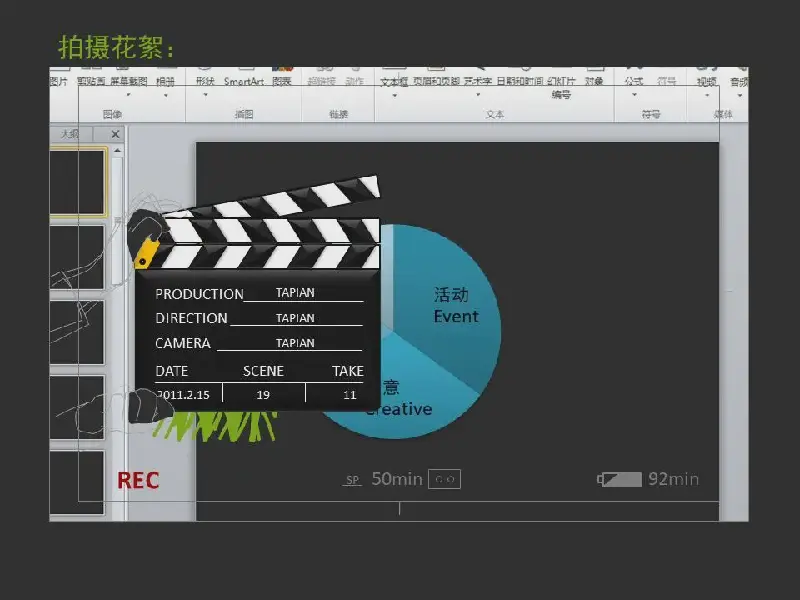Click the PRODUCTION label on clapperboard

click(199, 294)
